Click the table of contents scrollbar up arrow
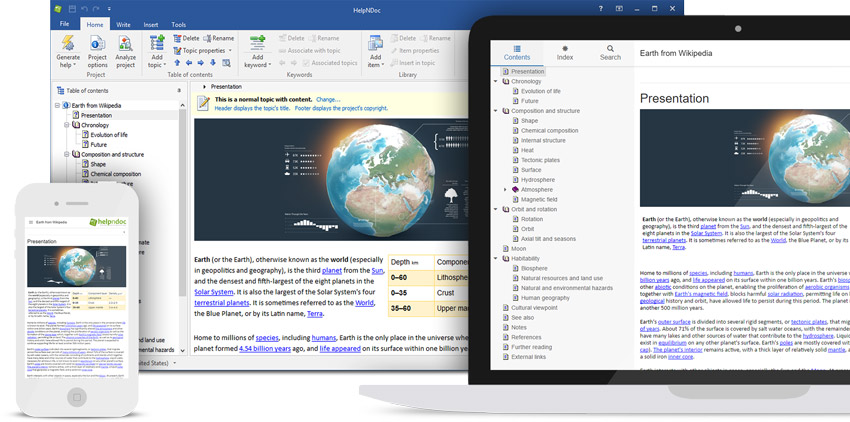This screenshot has height=422, width=850. pos(183,105)
